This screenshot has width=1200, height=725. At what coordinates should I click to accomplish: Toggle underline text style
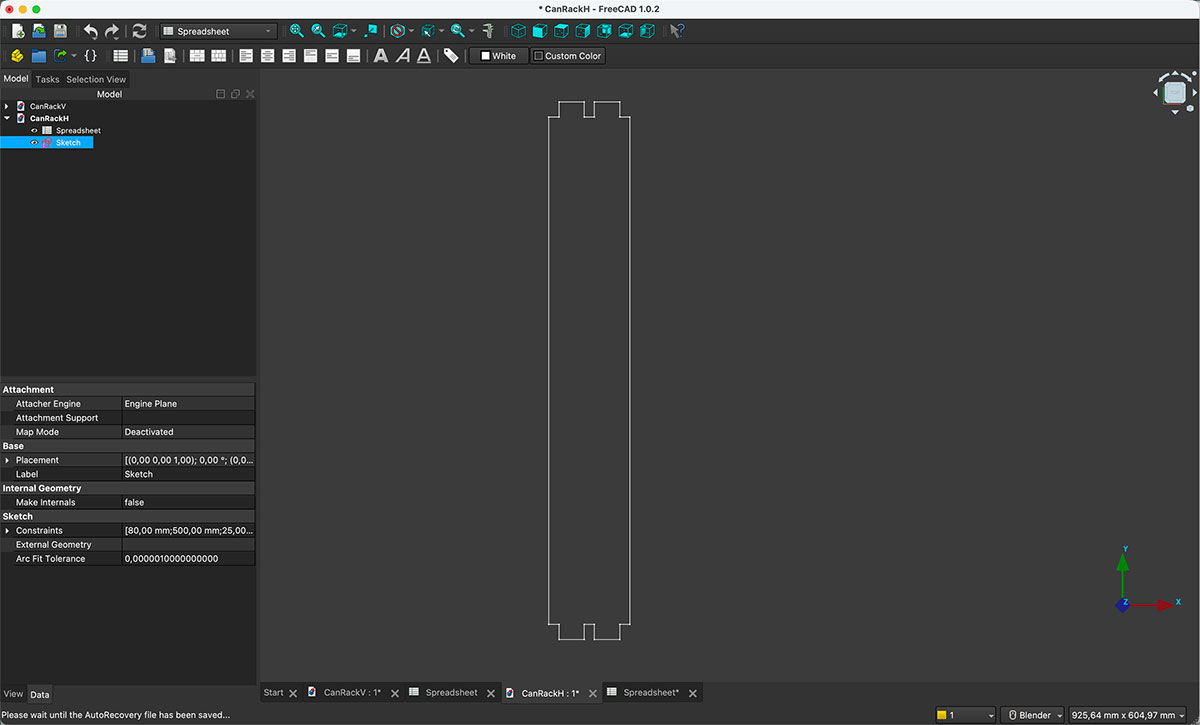(x=424, y=56)
